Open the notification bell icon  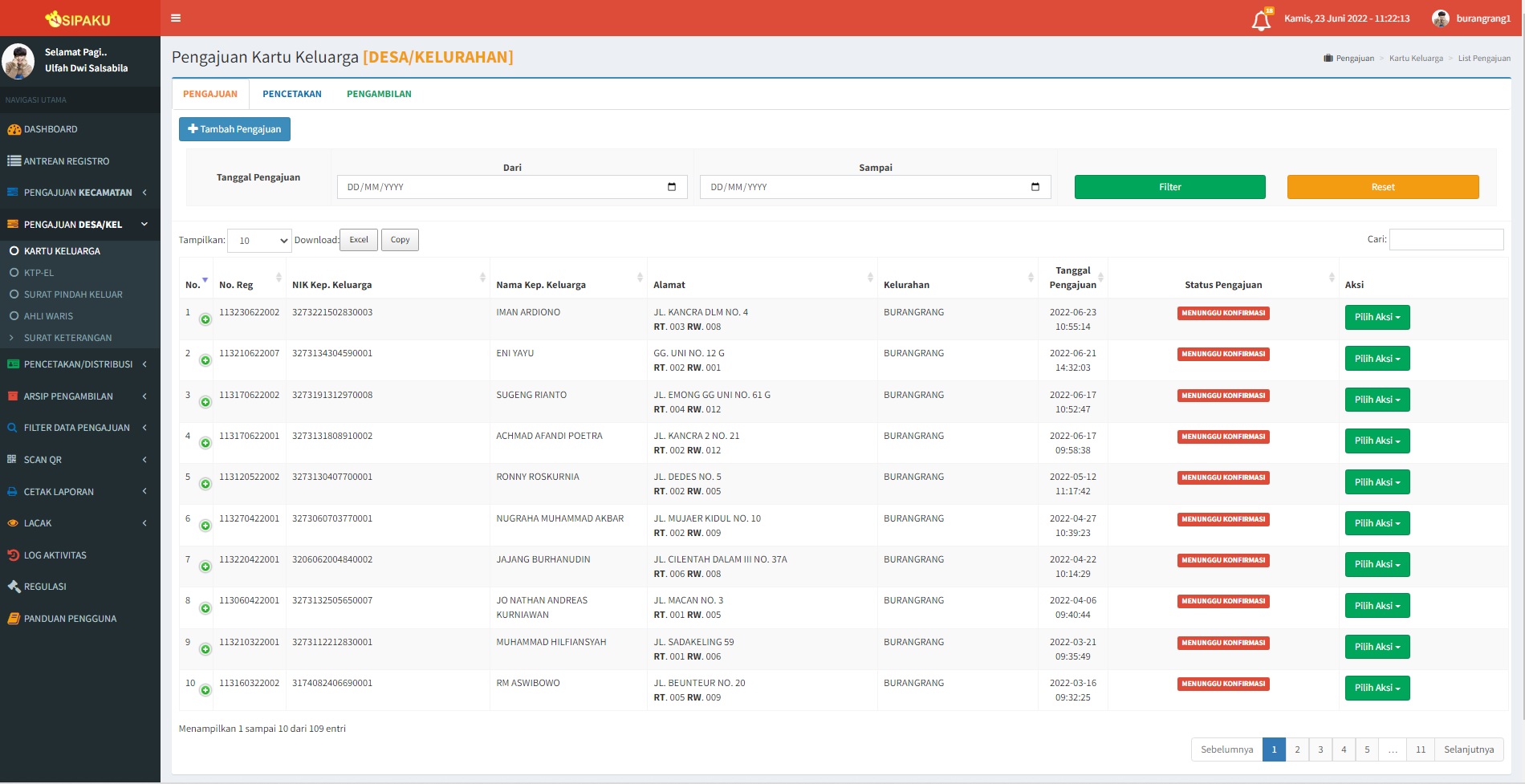point(1261,20)
